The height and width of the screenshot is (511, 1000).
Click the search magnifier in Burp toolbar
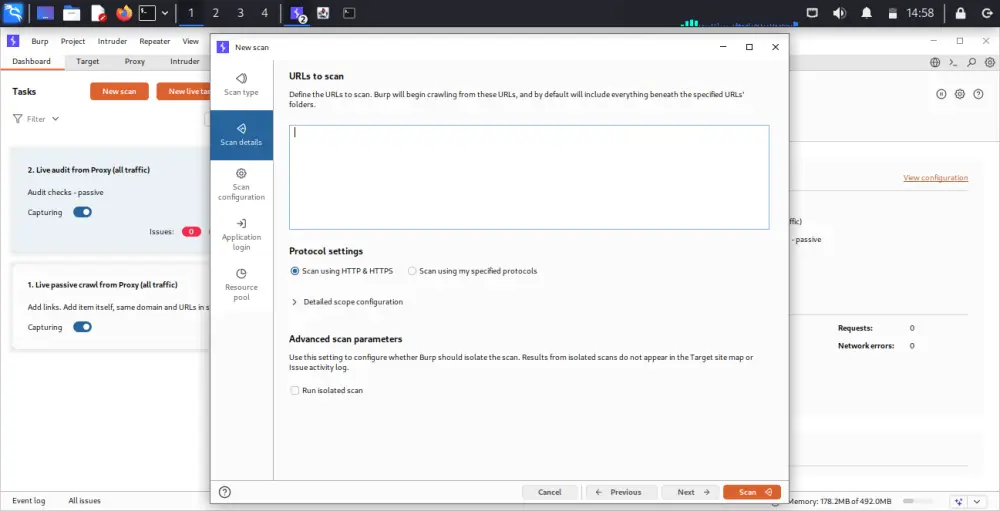pyautogui.click(x=971, y=62)
